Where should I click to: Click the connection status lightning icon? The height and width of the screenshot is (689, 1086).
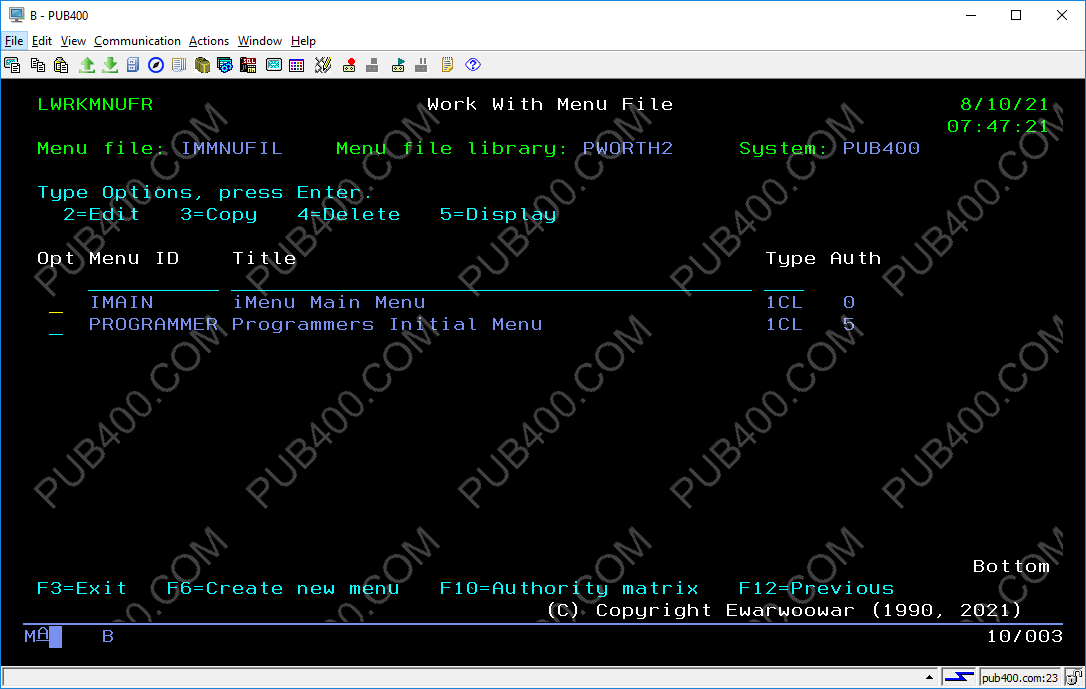point(959,677)
